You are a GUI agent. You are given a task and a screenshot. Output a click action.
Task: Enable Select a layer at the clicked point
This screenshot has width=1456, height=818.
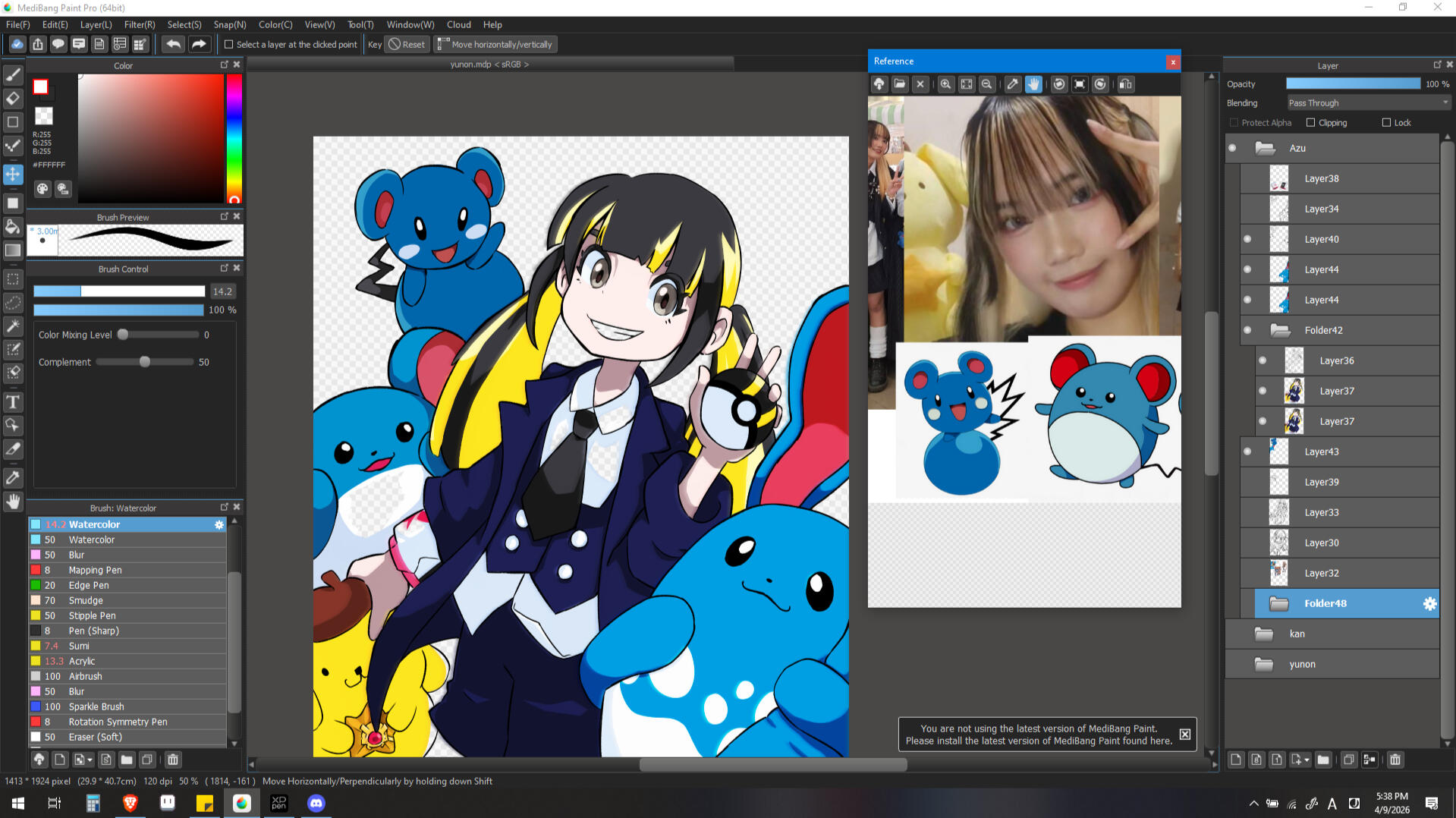coord(228,45)
